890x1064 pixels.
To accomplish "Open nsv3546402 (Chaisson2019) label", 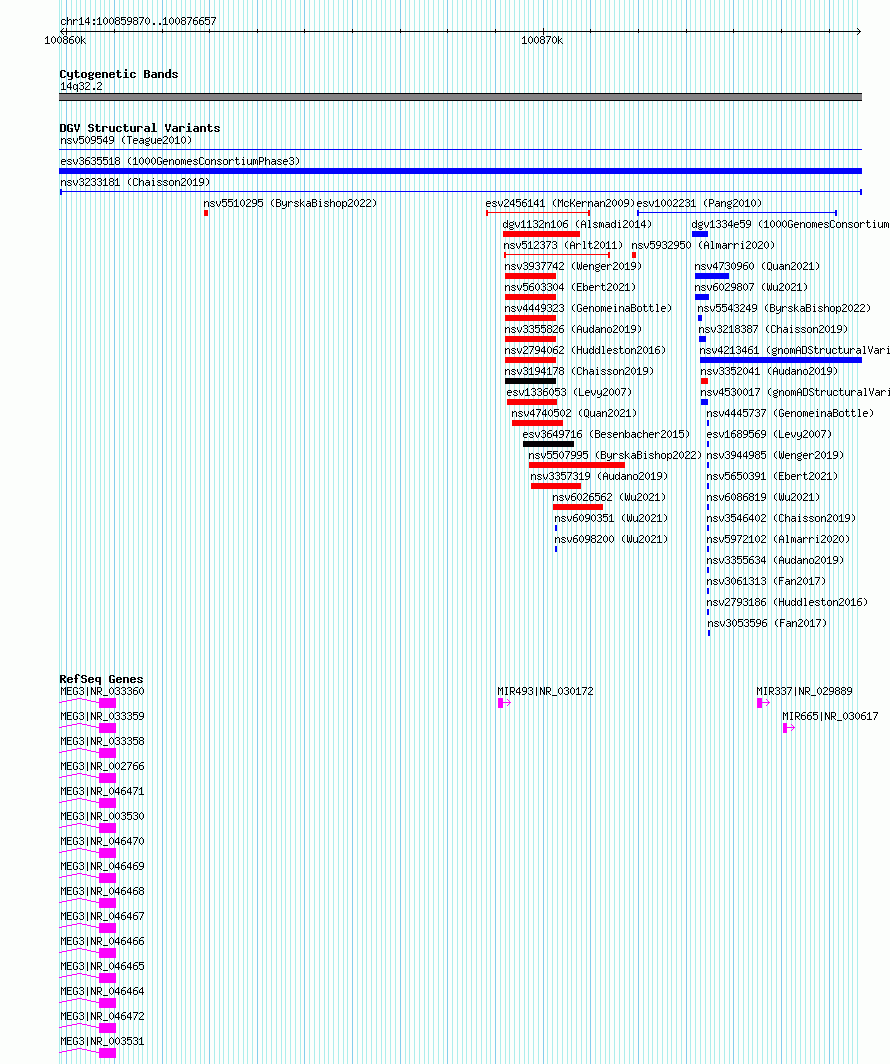I will point(781,518).
